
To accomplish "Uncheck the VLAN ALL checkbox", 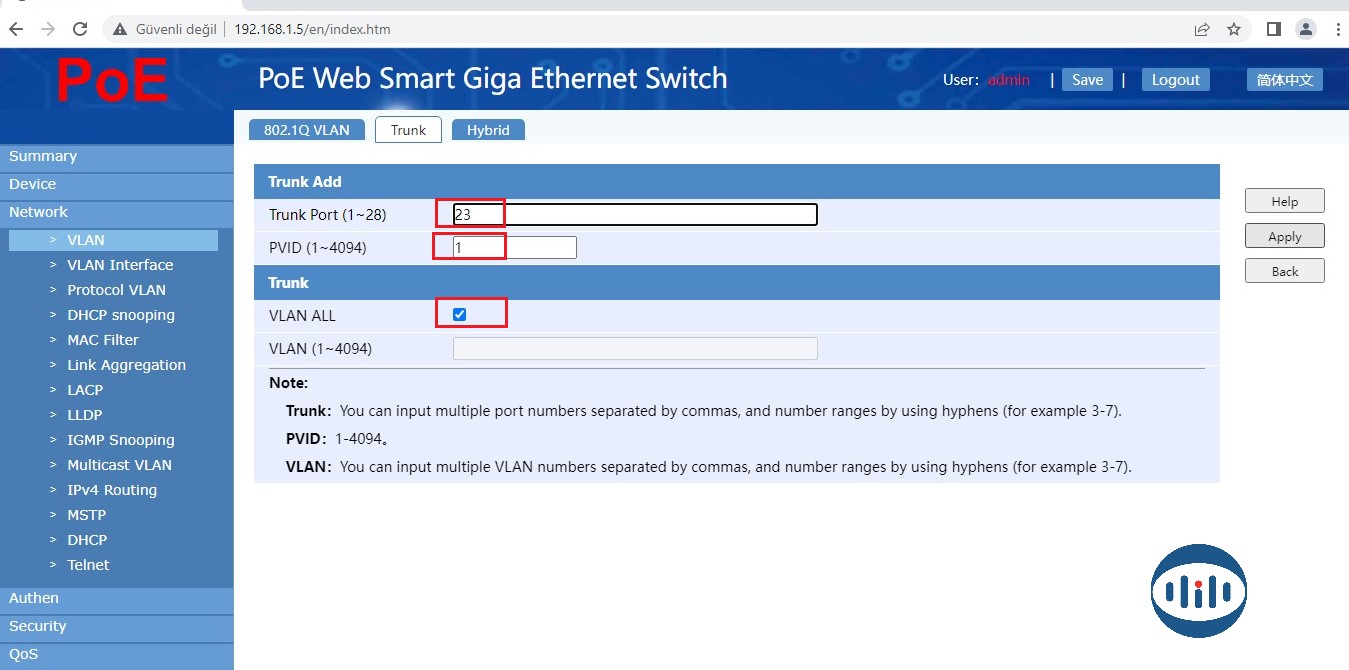I will pyautogui.click(x=460, y=315).
